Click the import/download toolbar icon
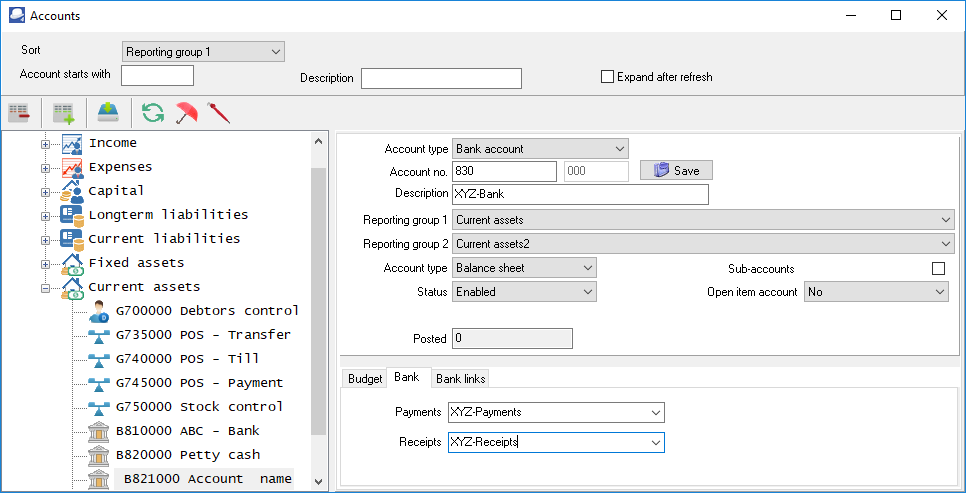The height and width of the screenshot is (493, 966). [x=108, y=113]
